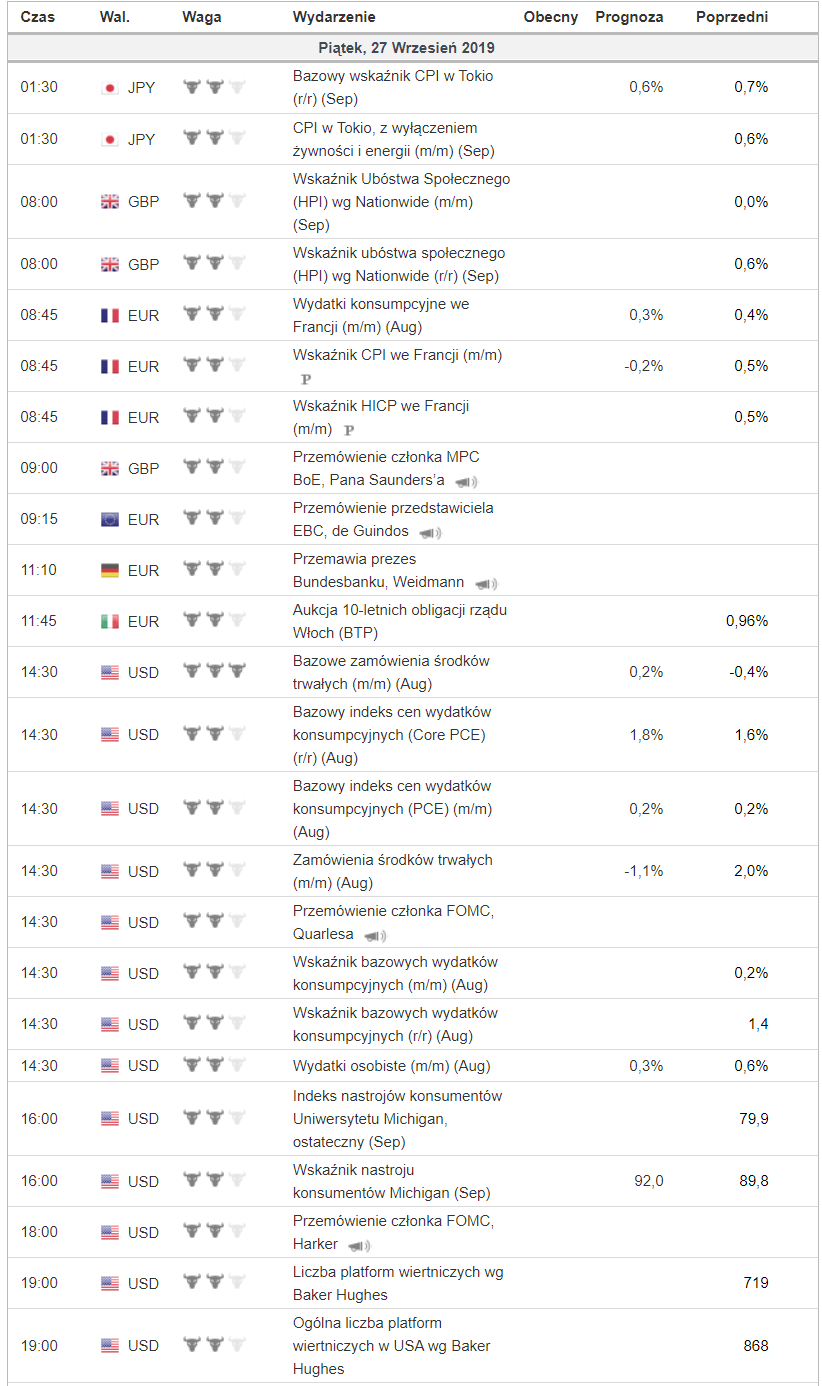Click the preliminary P icon for CPI we Francji
This screenshot has width=822, height=1386.
306,379
